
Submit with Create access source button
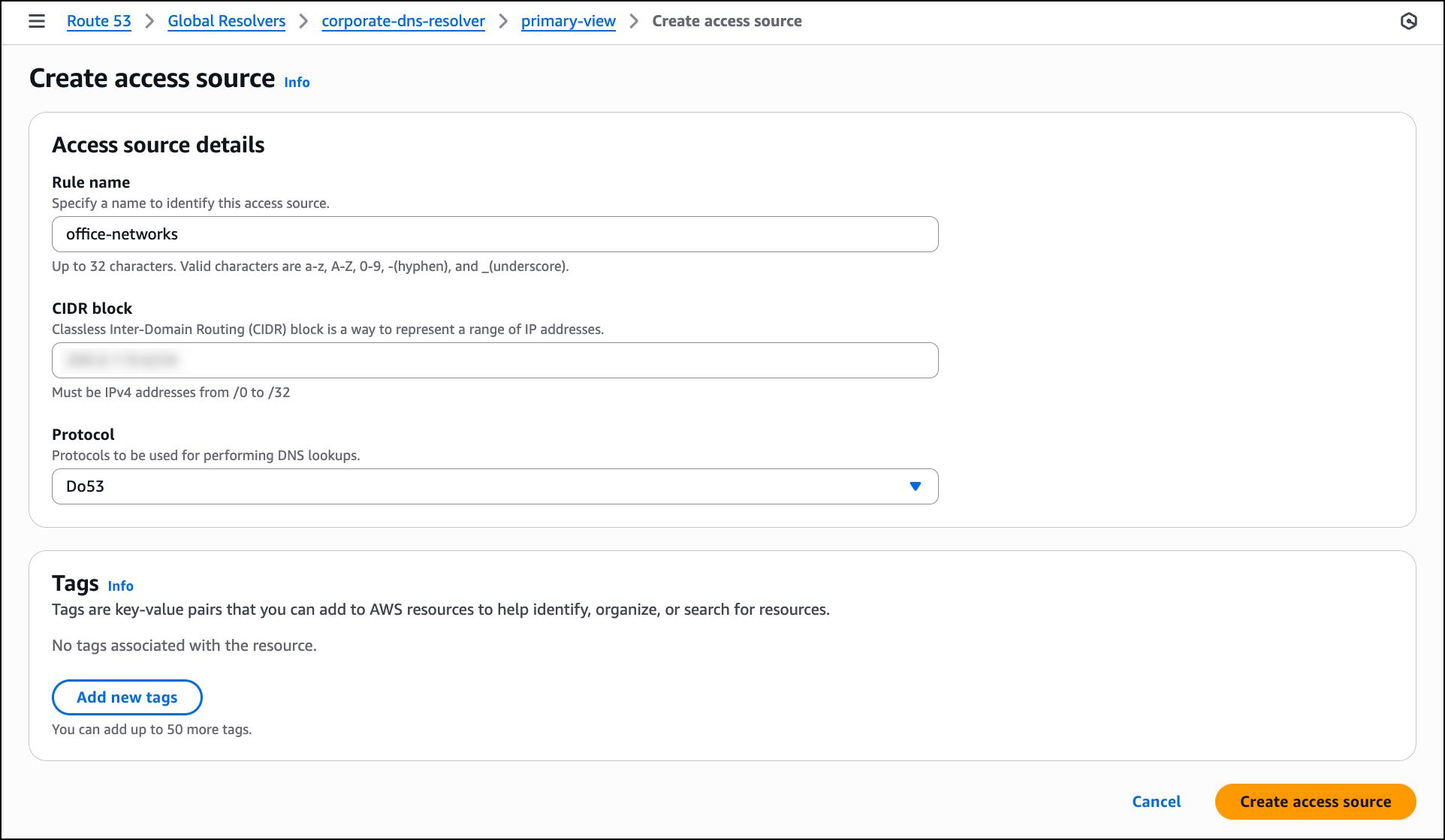click(x=1315, y=802)
